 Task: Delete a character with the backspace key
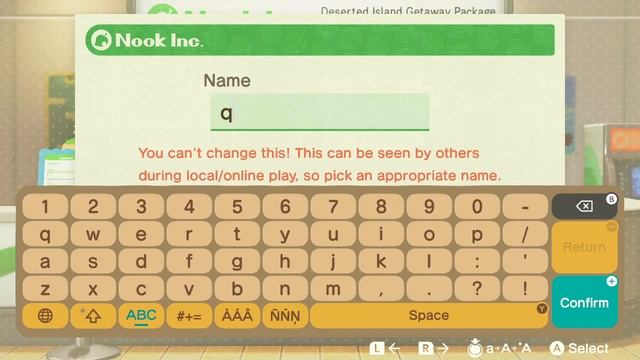[x=584, y=206]
